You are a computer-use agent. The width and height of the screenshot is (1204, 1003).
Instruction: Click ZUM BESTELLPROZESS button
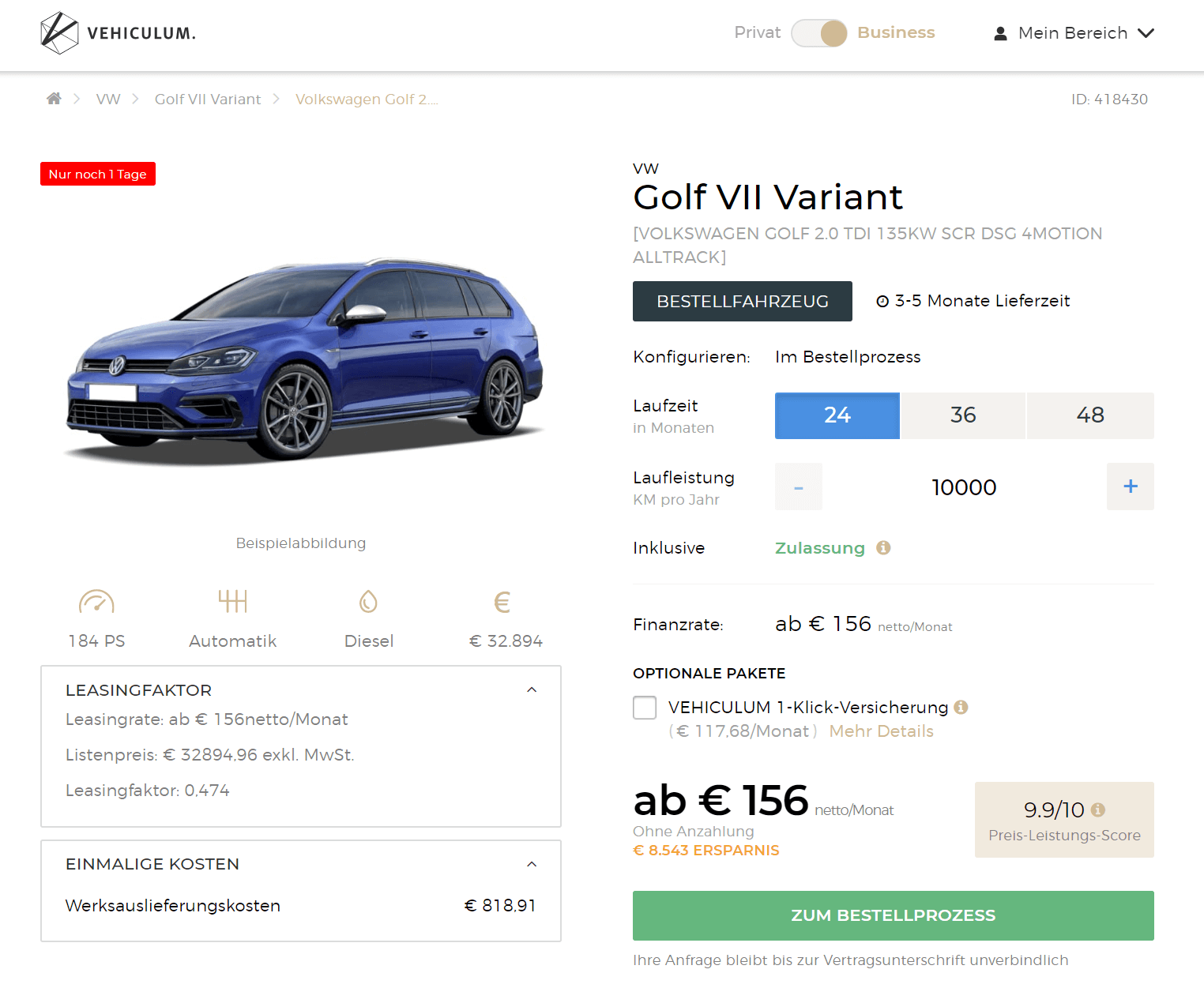point(893,915)
